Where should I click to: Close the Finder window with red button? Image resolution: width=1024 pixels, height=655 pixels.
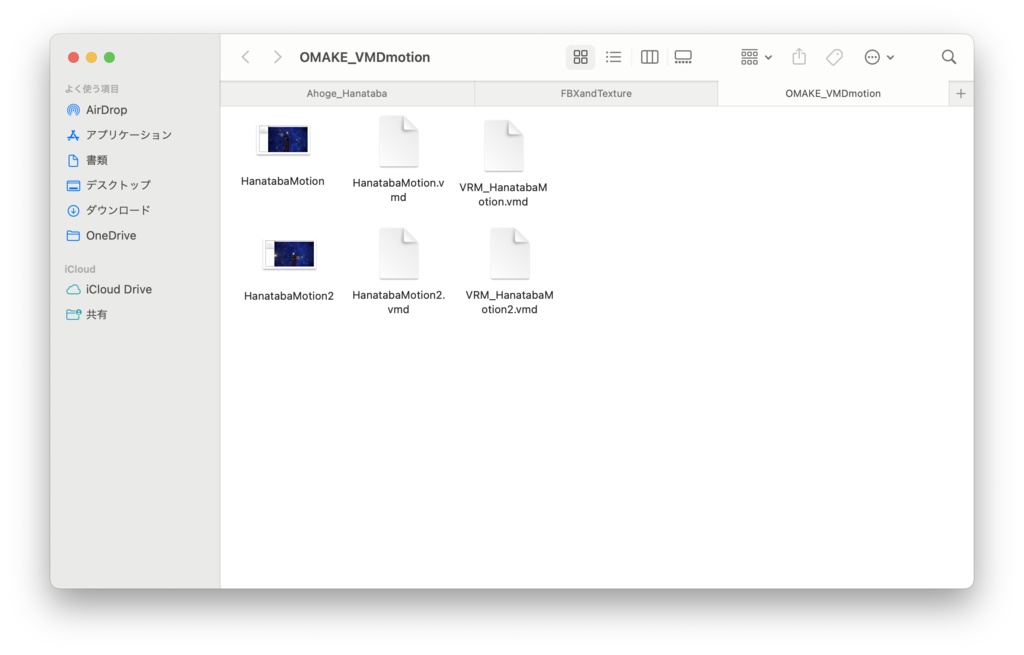coord(74,57)
